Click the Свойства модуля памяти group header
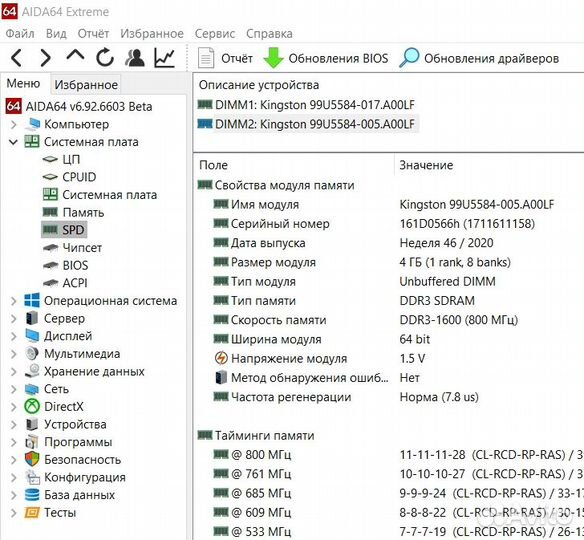Image resolution: width=584 pixels, height=540 pixels. tap(284, 185)
